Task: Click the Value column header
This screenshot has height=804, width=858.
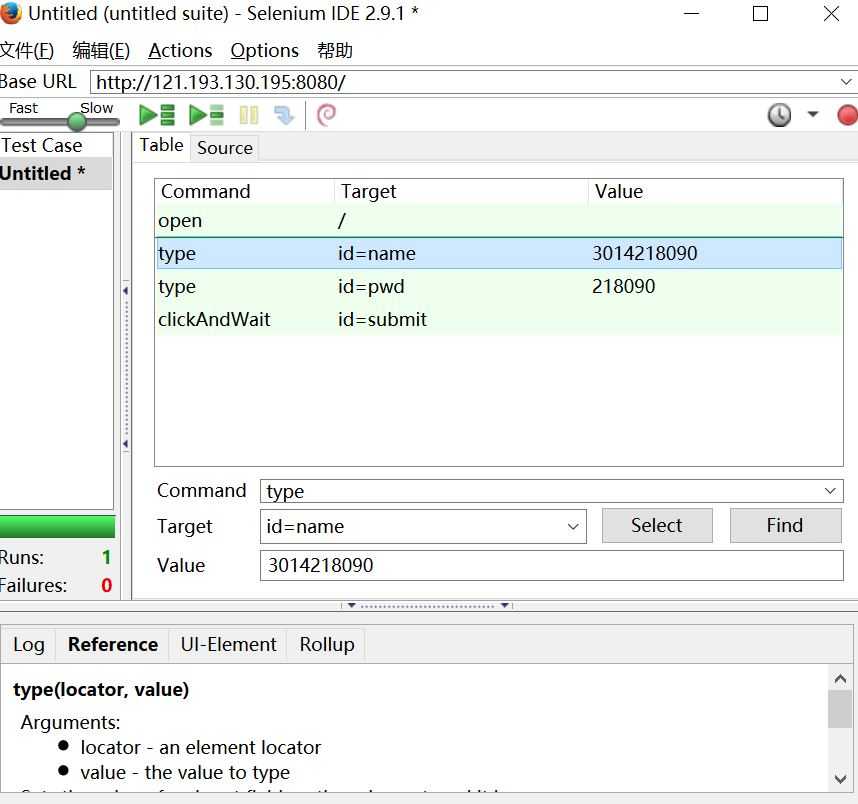Action: pos(715,192)
